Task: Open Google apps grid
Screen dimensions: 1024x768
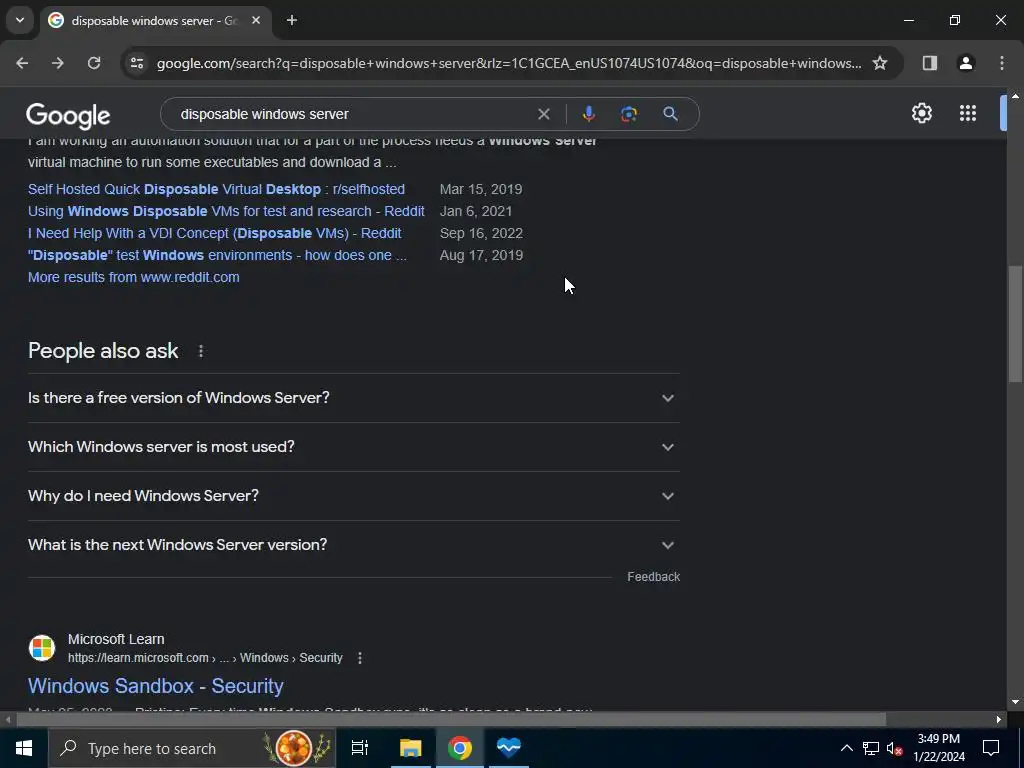Action: click(x=968, y=114)
